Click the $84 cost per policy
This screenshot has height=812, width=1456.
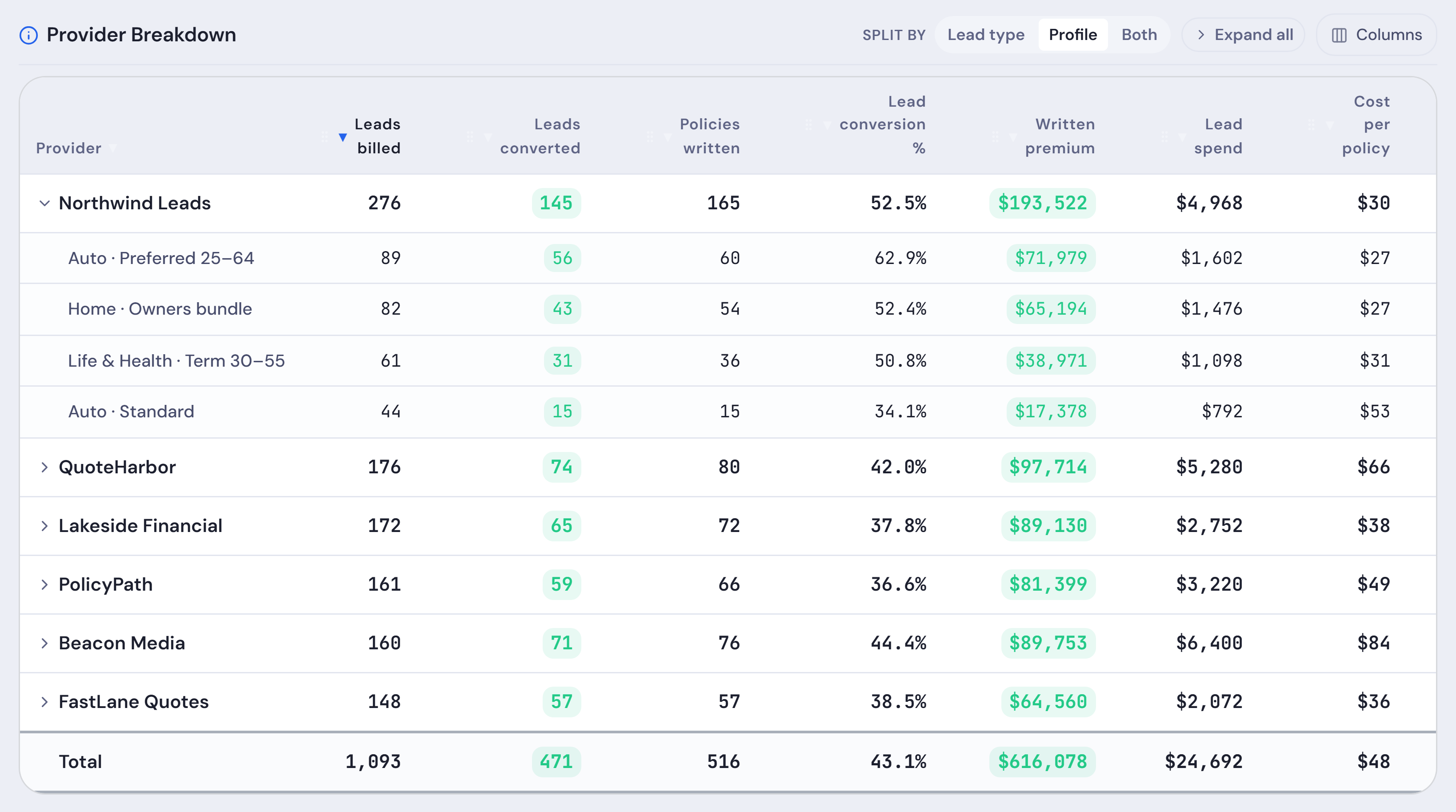(x=1373, y=643)
